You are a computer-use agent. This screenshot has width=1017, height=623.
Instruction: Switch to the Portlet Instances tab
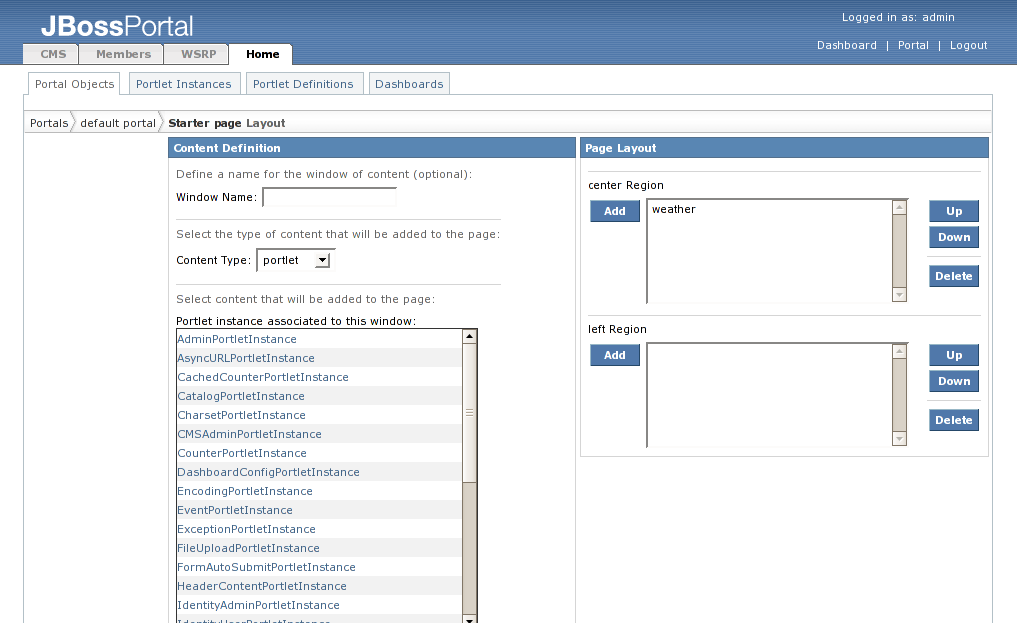coord(184,84)
